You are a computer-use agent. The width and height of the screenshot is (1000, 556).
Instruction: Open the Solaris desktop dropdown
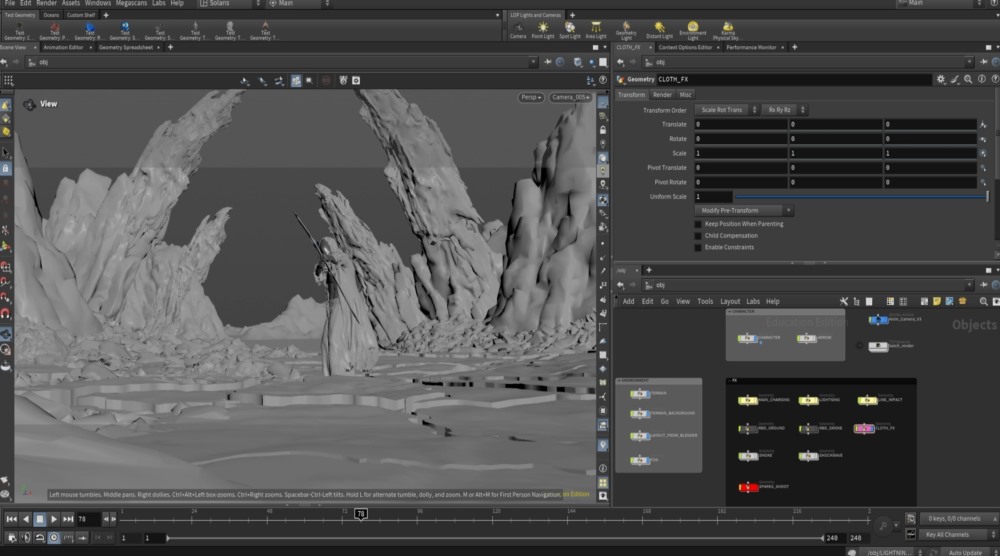point(229,3)
